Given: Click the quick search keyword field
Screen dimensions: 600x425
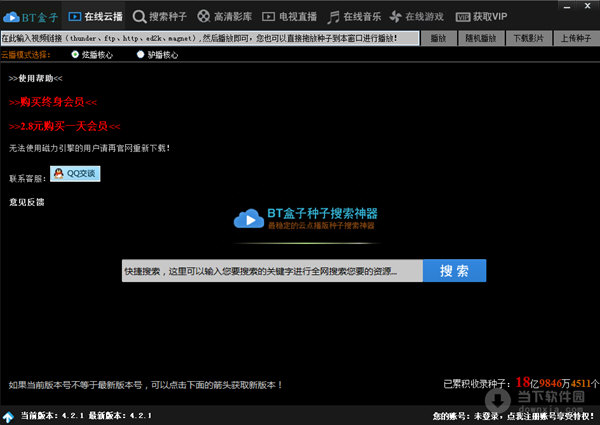Looking at the screenshot, I should (272, 271).
